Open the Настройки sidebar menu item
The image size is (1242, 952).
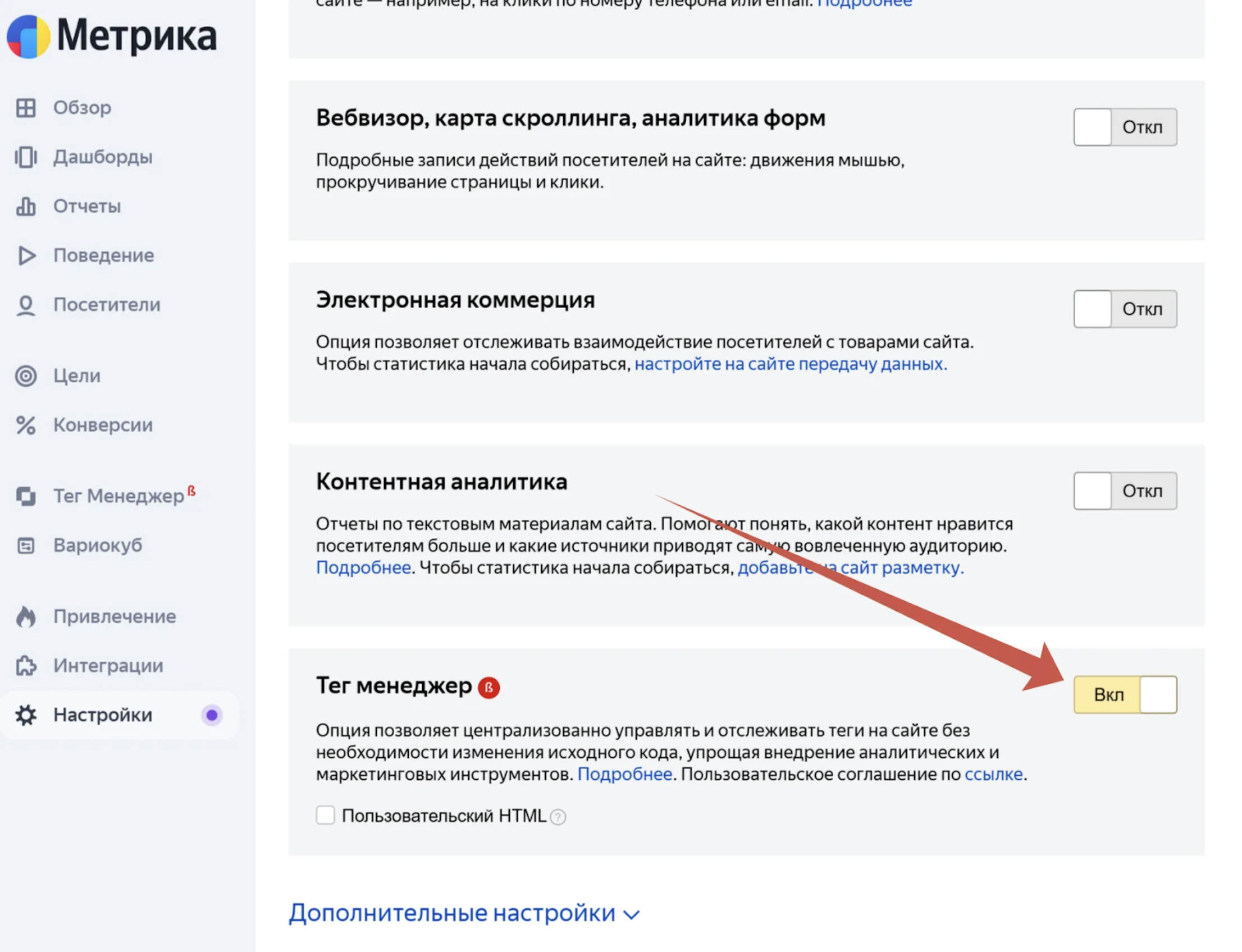(103, 715)
